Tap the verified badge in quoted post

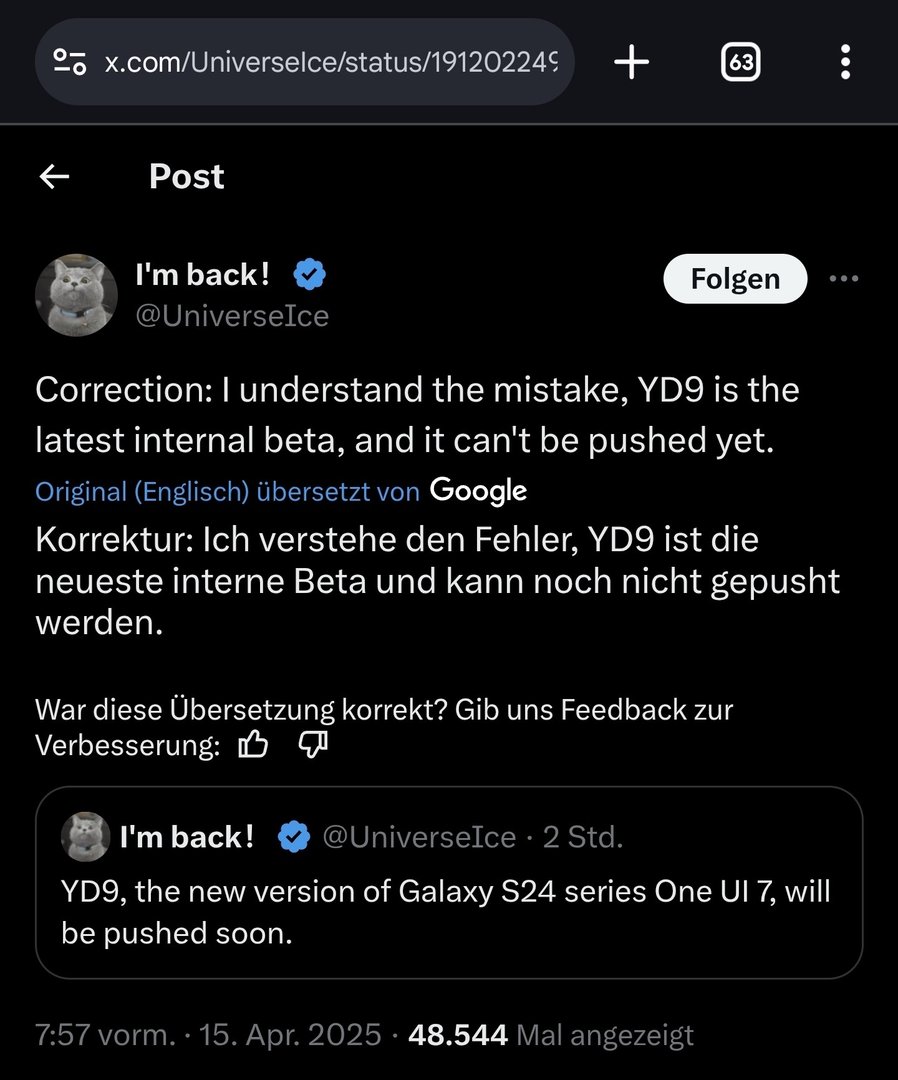(293, 837)
